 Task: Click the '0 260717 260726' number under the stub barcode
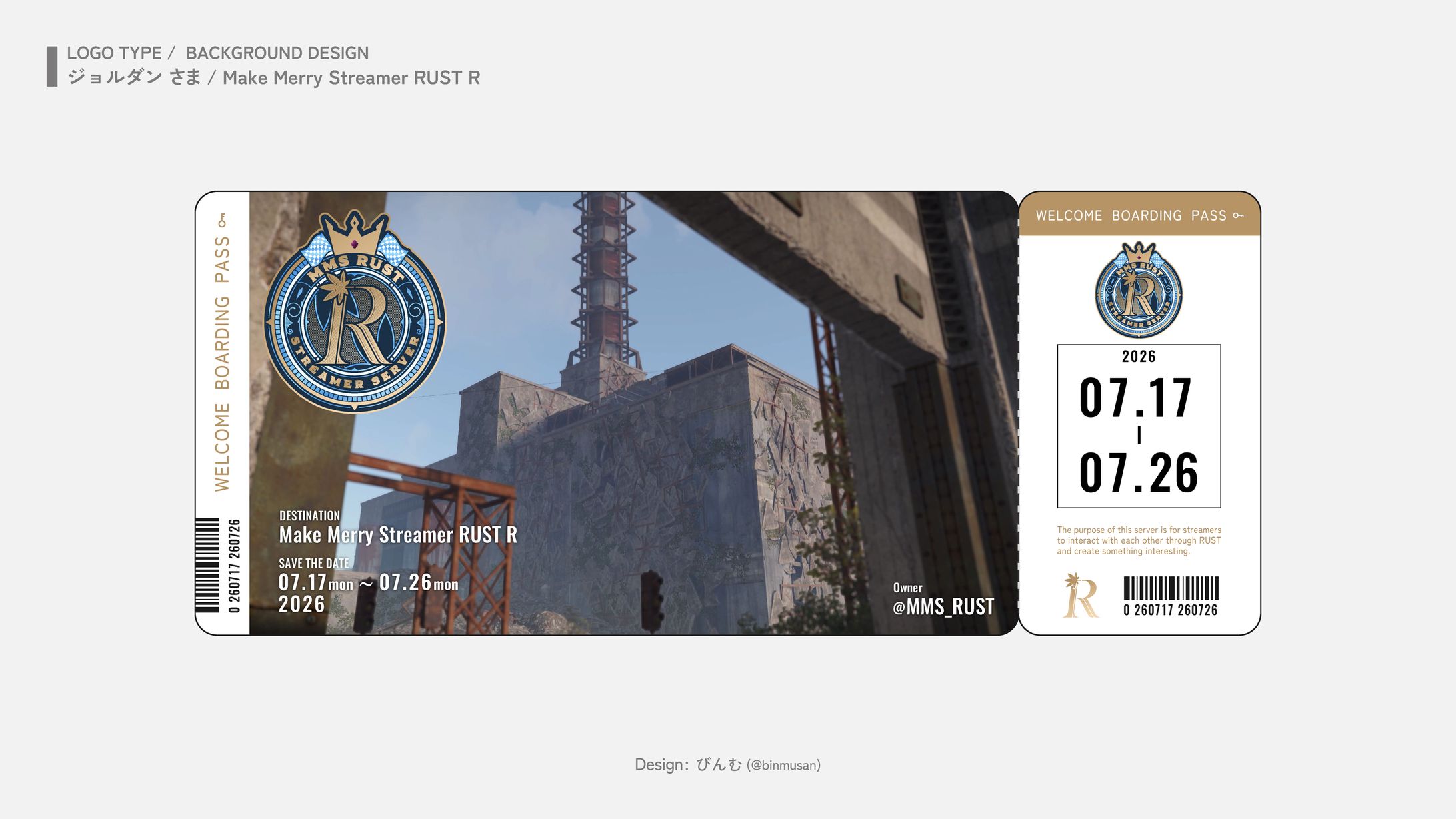(x=1171, y=610)
